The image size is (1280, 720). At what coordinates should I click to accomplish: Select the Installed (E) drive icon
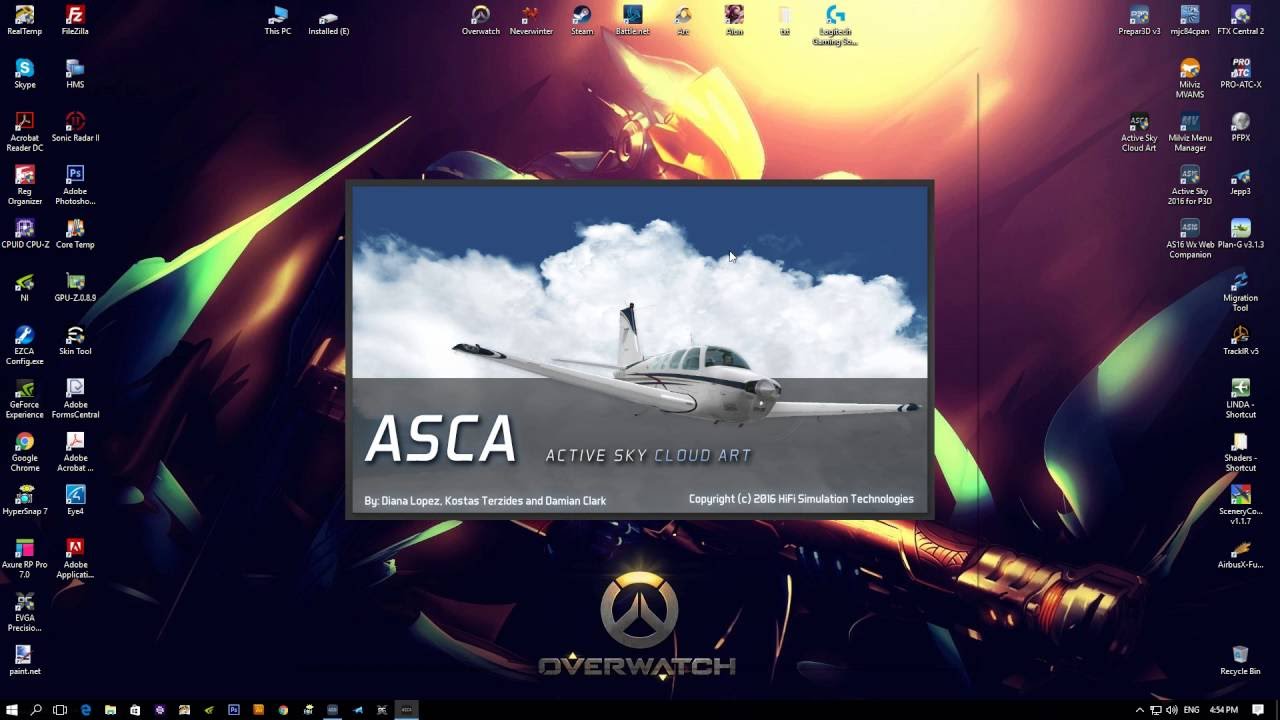point(328,20)
